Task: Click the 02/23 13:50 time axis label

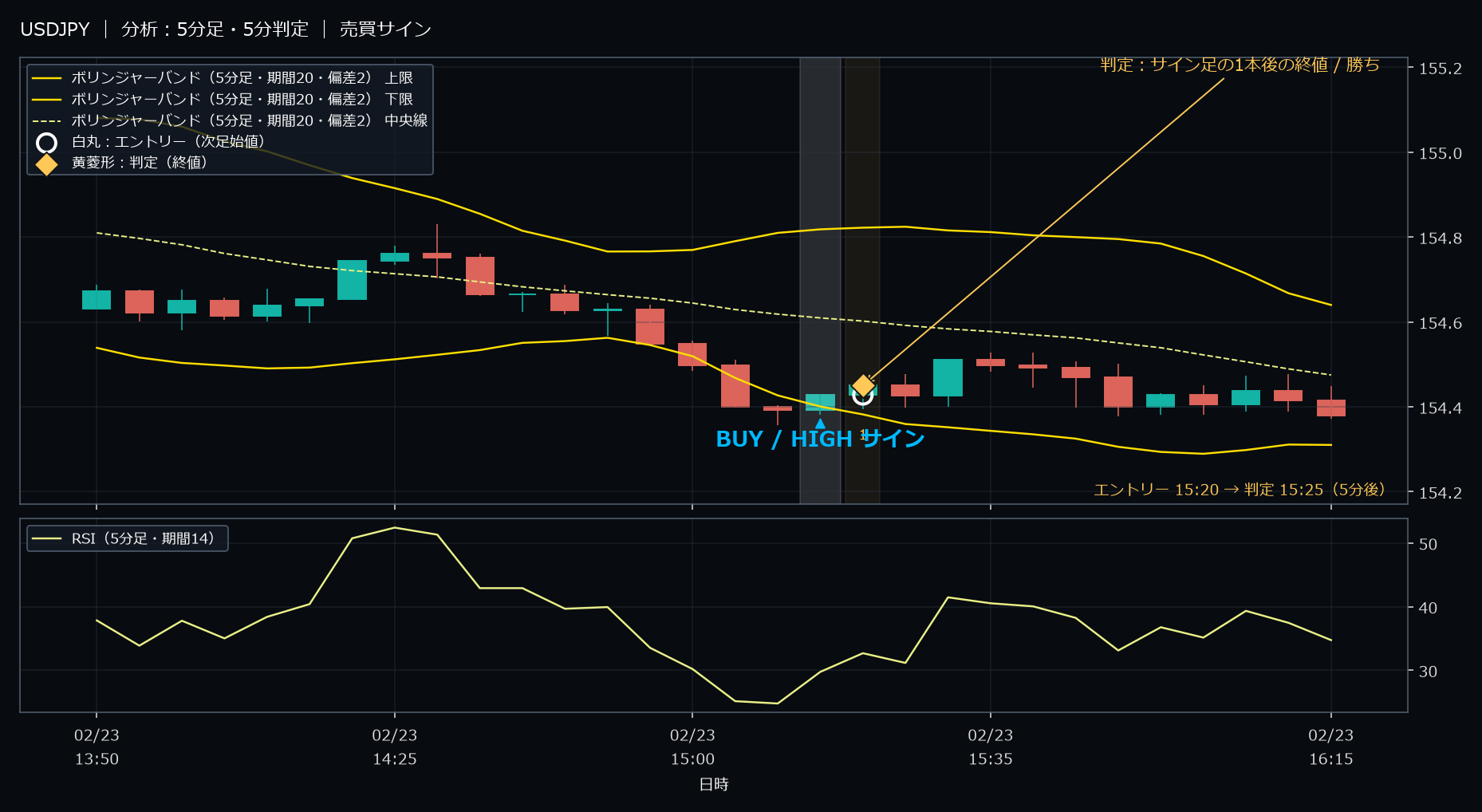Action: 97,747
